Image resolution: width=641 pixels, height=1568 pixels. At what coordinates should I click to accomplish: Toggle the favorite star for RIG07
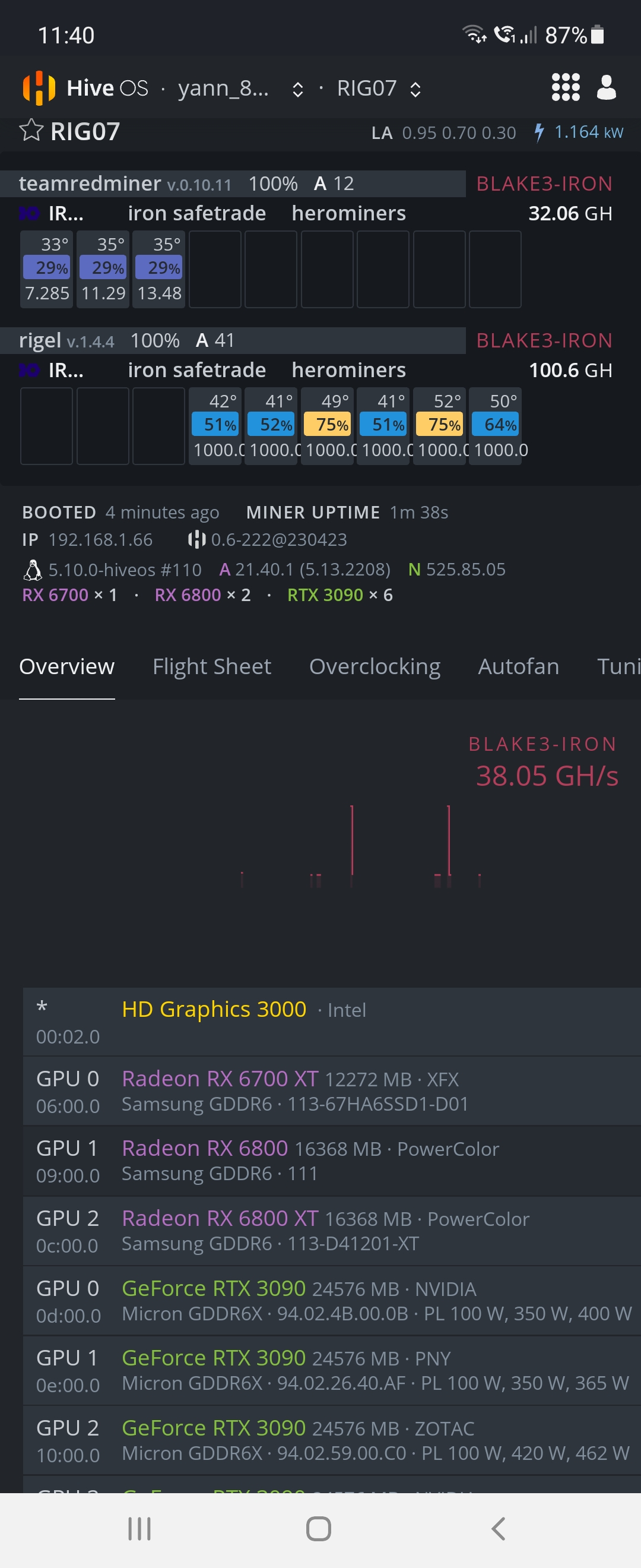32,130
